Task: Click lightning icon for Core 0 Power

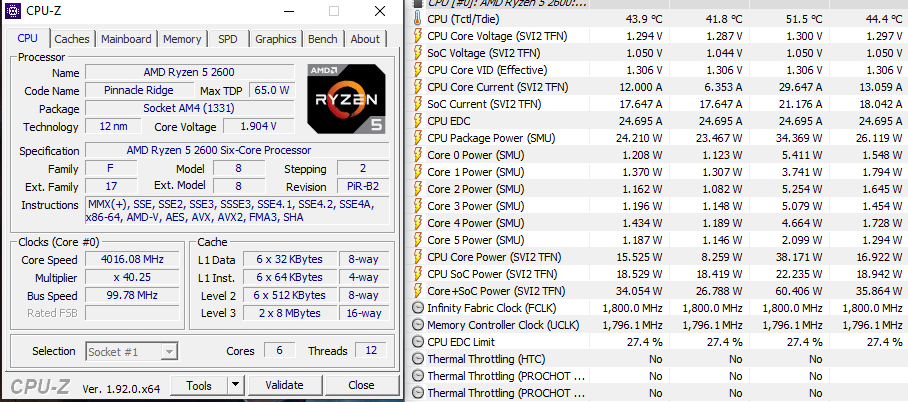Action: point(418,155)
